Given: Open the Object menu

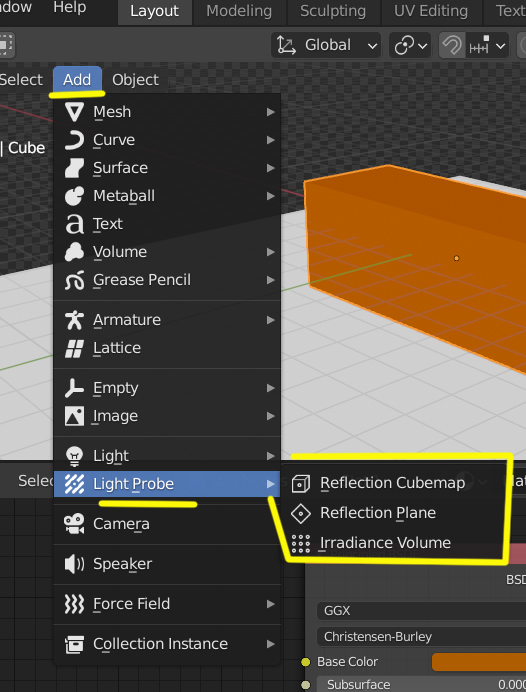Looking at the screenshot, I should tap(135, 80).
